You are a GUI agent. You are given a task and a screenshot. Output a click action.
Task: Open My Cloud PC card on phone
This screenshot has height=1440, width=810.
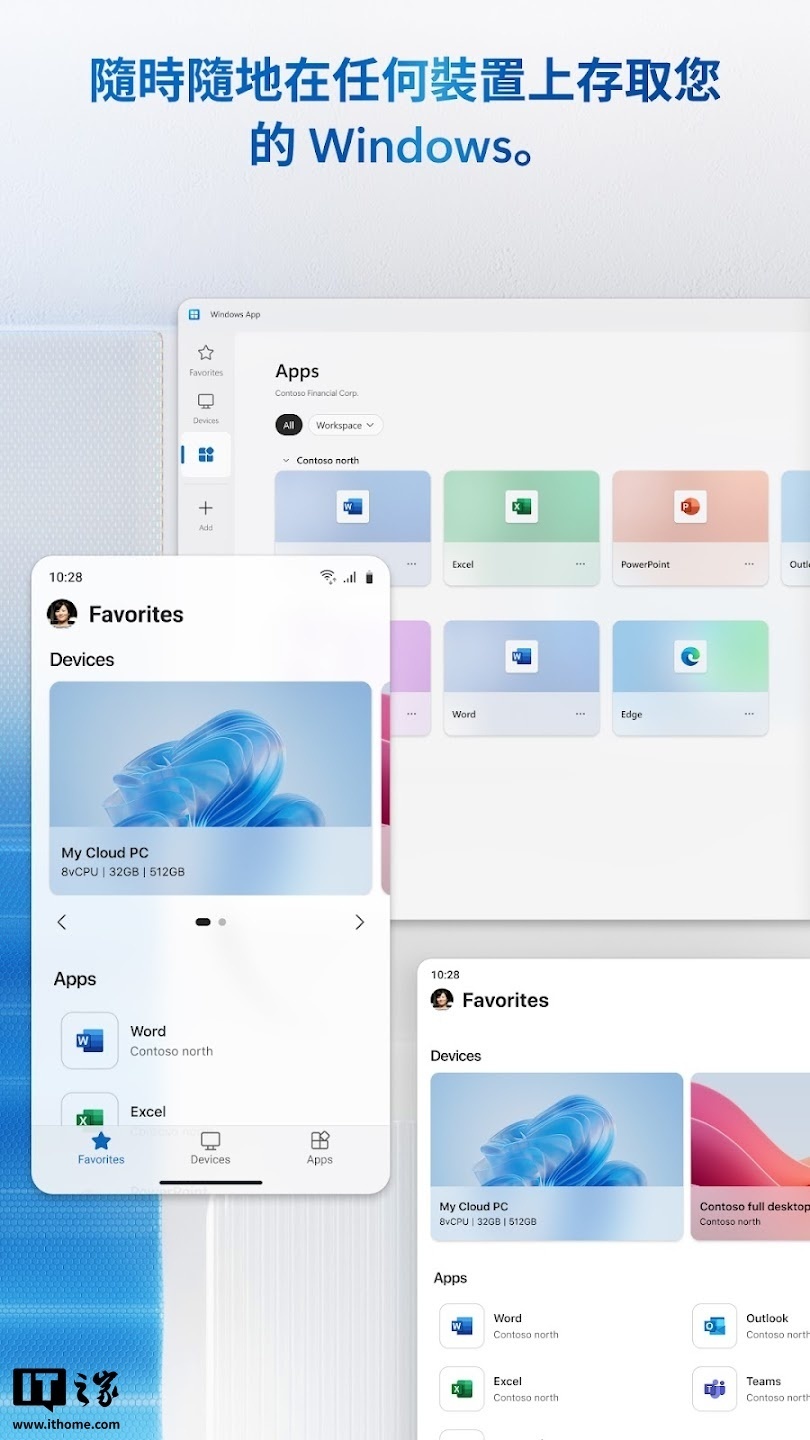pyautogui.click(x=210, y=788)
